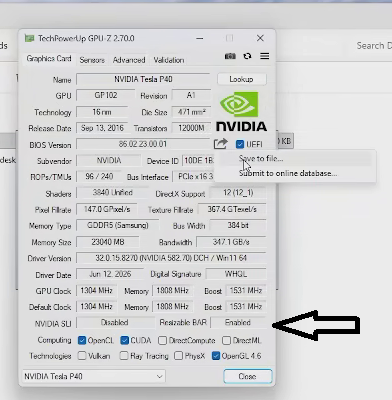Switch to the Graphics Card tab
This screenshot has height=400, width=392.
click(x=49, y=59)
